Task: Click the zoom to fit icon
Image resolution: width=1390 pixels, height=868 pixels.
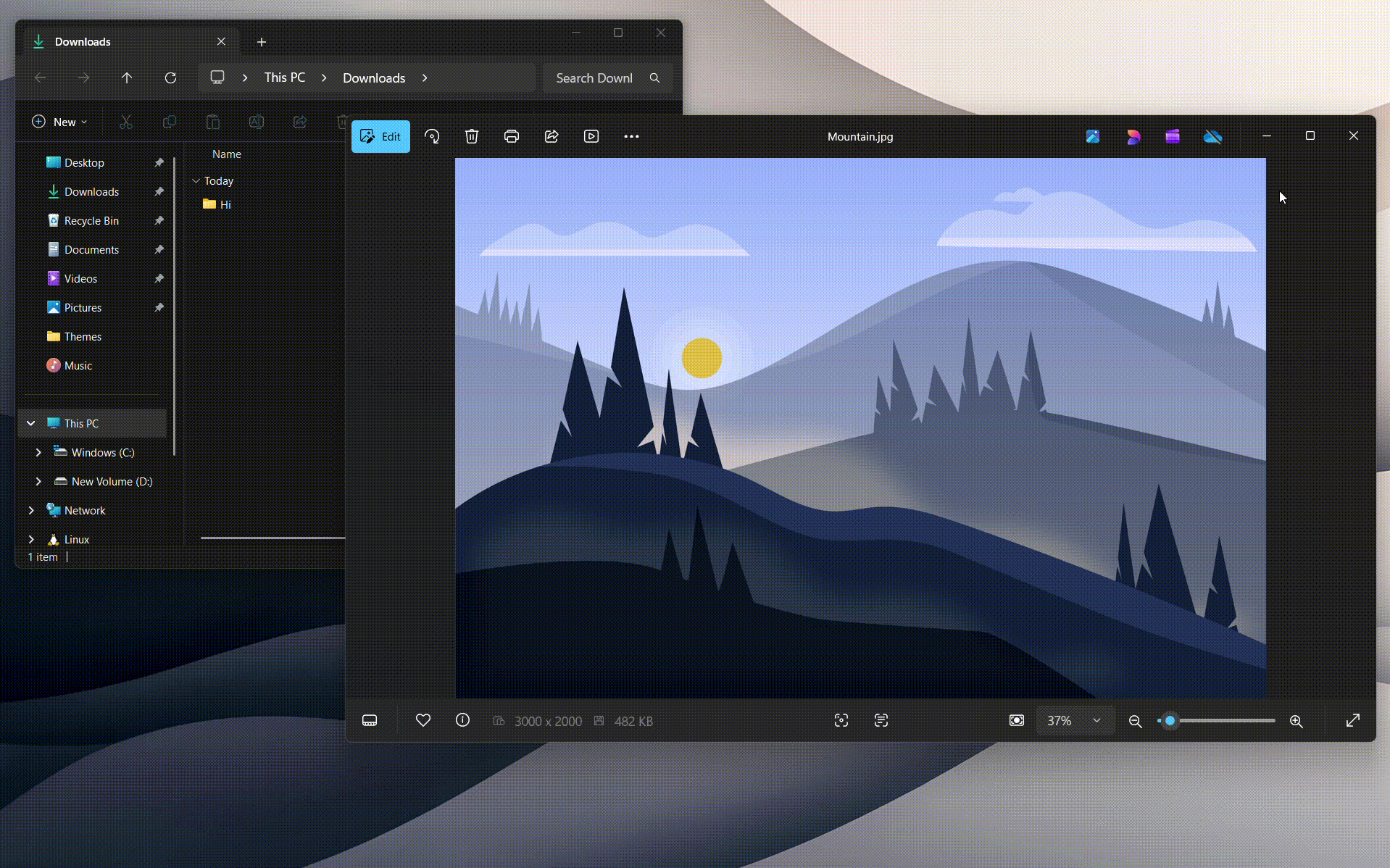Action: pos(1017,720)
